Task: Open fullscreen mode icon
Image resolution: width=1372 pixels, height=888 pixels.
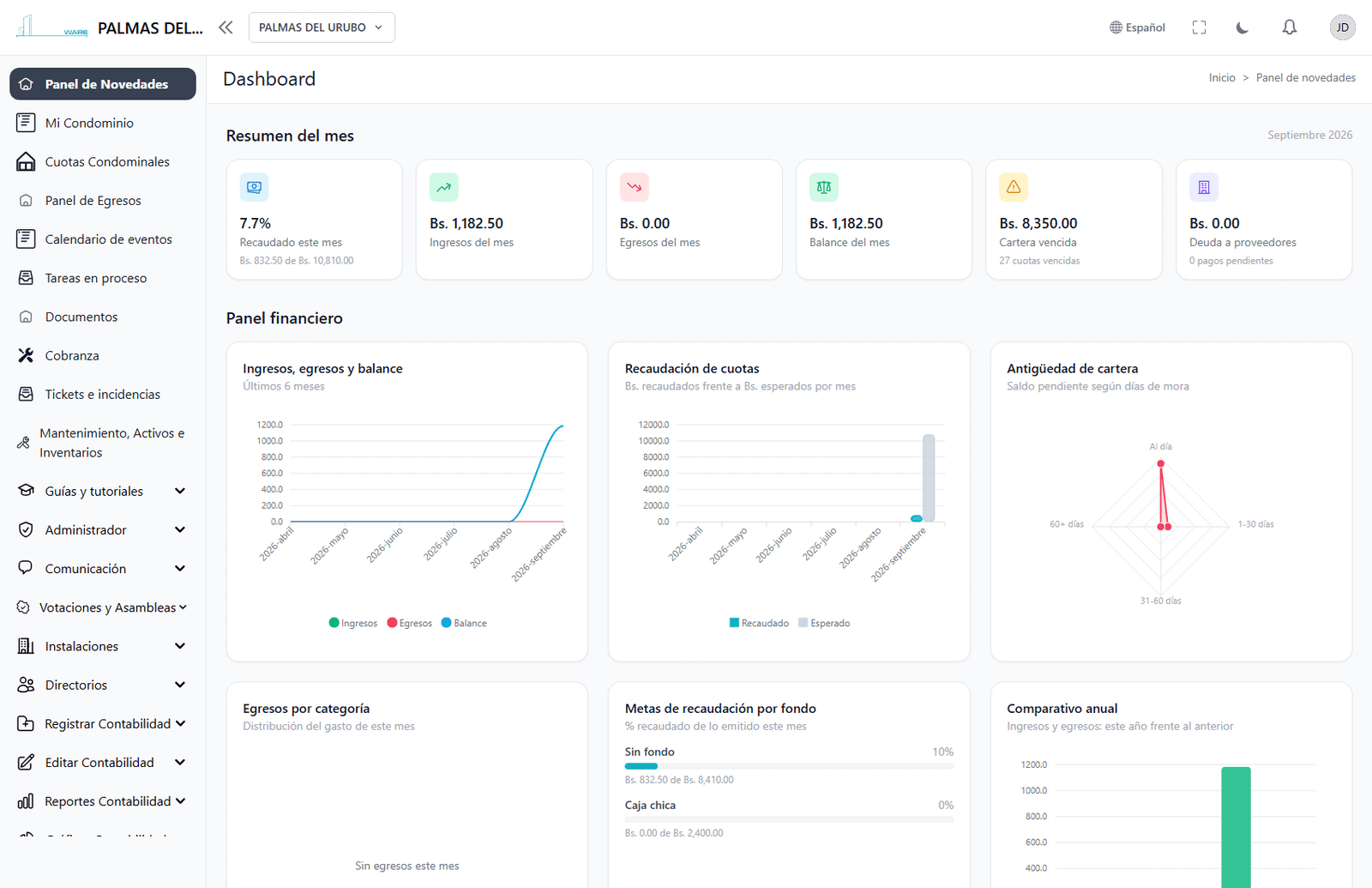Action: coord(1199,27)
